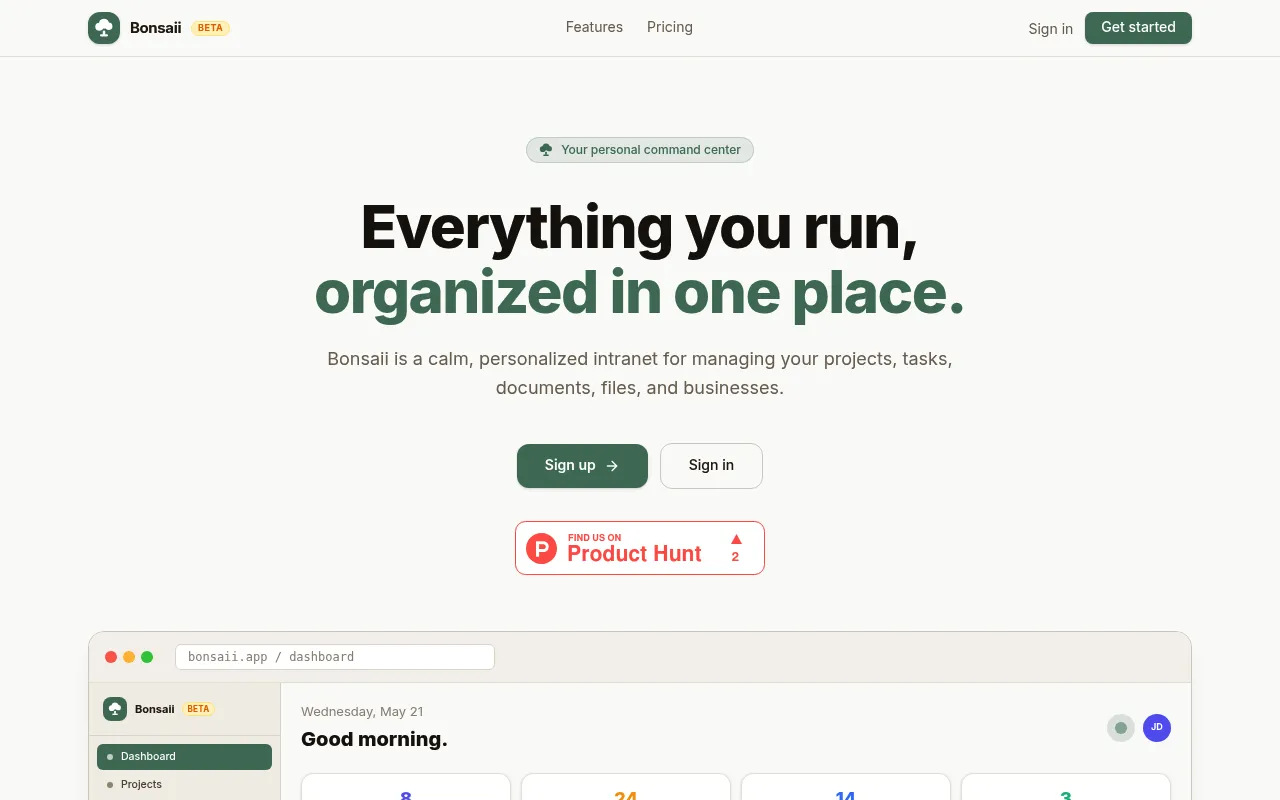Click the Good morning. greeting text
Image resolution: width=1280 pixels, height=800 pixels.
click(374, 739)
